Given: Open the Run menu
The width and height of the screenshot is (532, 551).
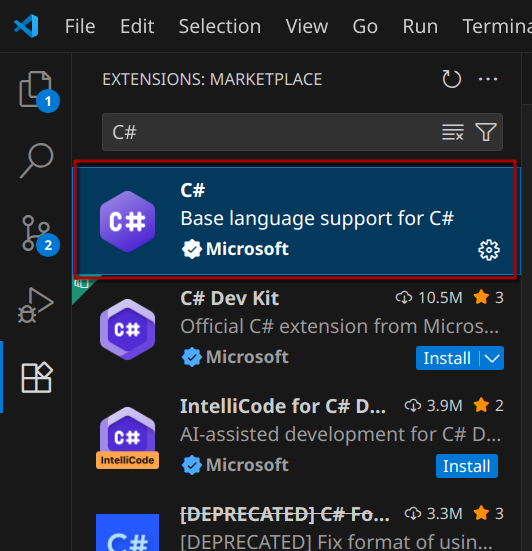Looking at the screenshot, I should point(420,26).
